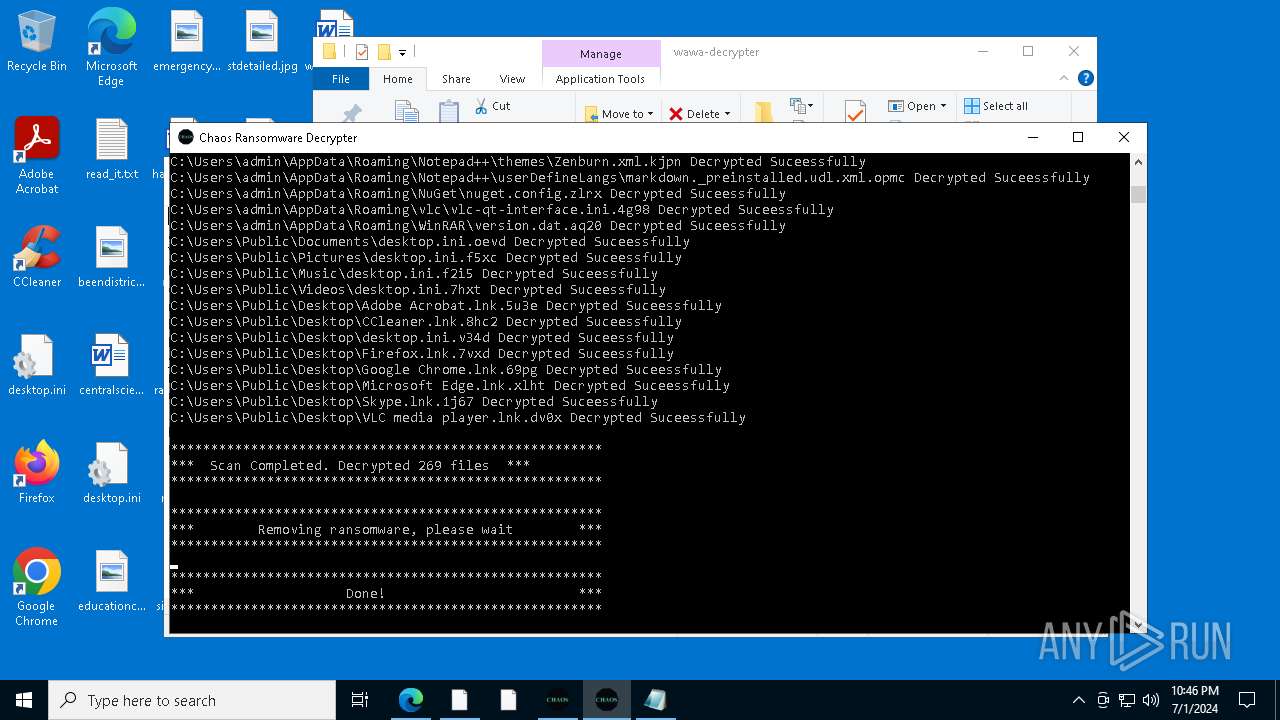This screenshot has height=720, width=1280.
Task: Click the console vertical scrollbar thumb
Action: pos(1138,194)
